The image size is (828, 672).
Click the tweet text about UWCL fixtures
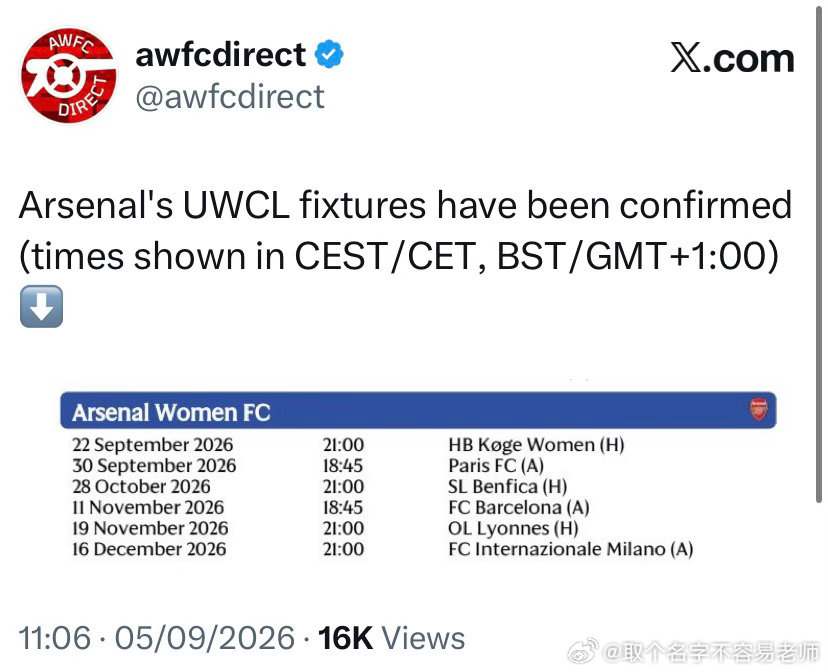coord(406,230)
